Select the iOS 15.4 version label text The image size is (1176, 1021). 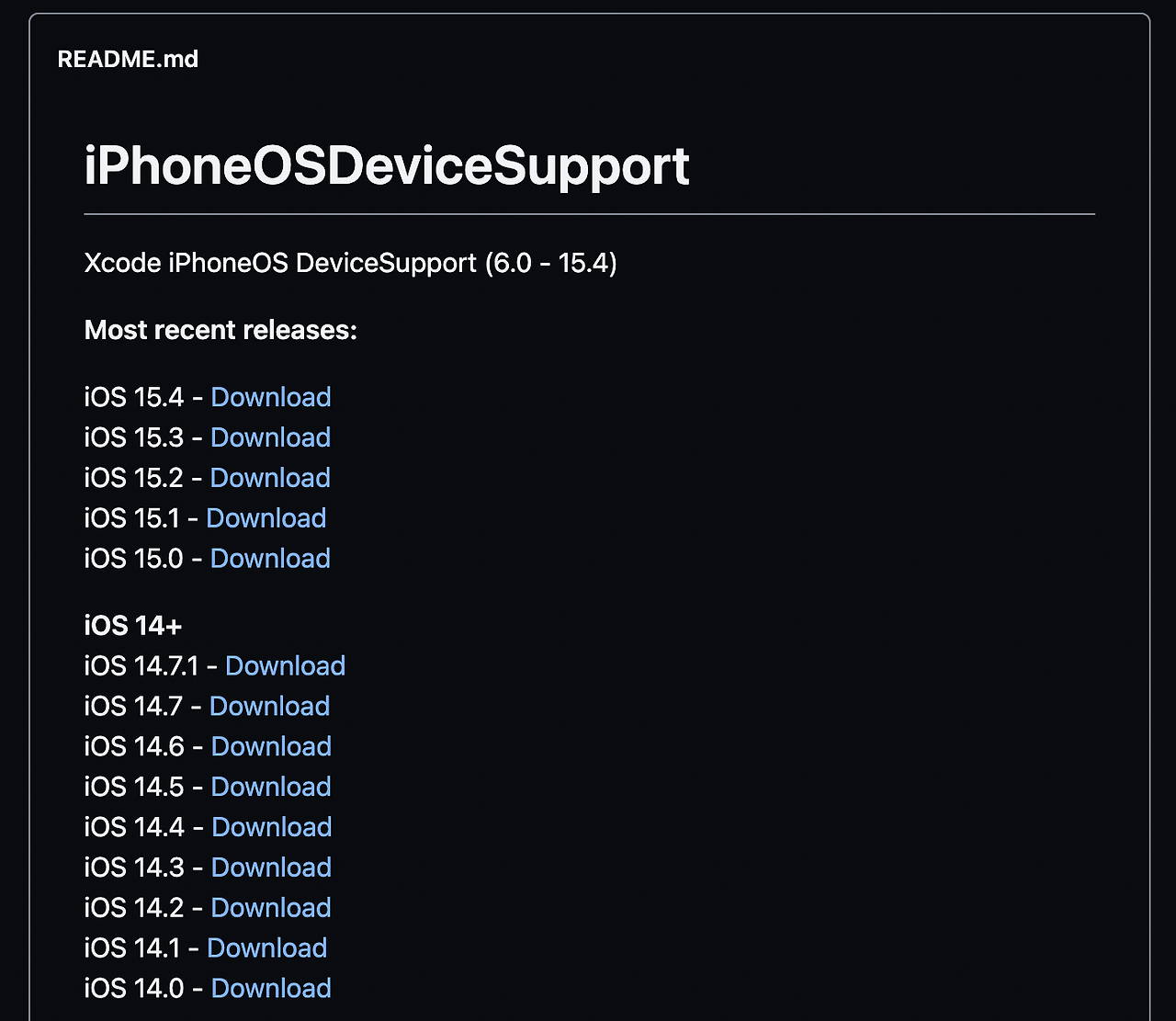click(x=134, y=397)
